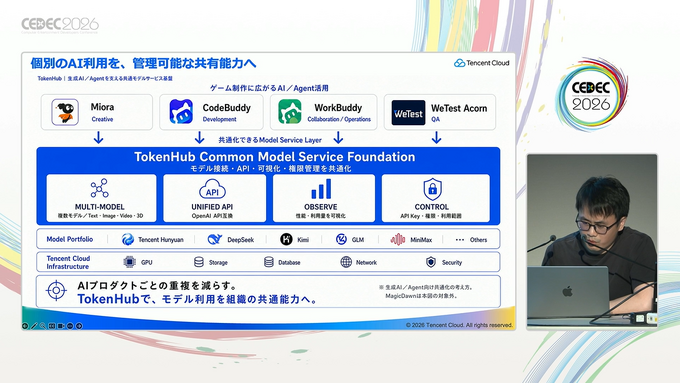
Task: Click the Tencent Hunyuan logo icon
Action: coord(128,239)
